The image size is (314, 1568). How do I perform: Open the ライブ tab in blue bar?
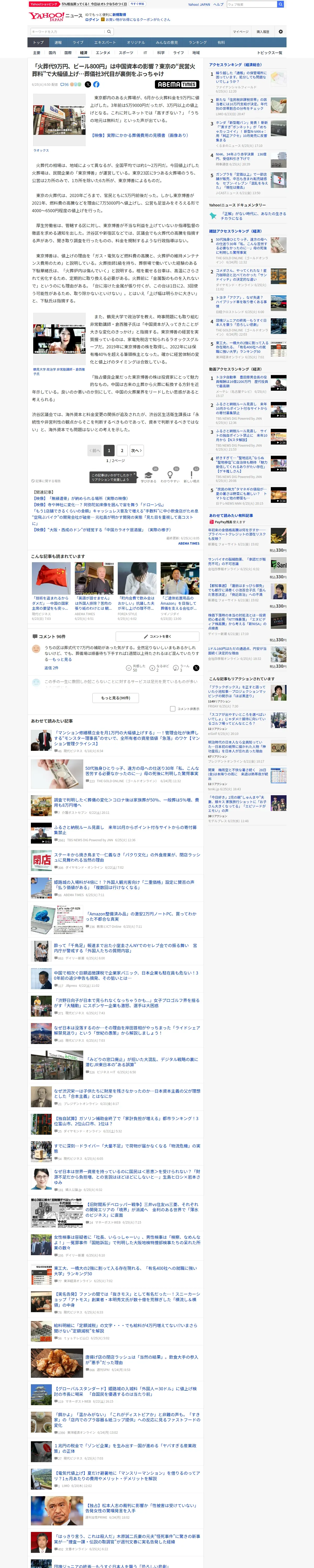[x=78, y=43]
